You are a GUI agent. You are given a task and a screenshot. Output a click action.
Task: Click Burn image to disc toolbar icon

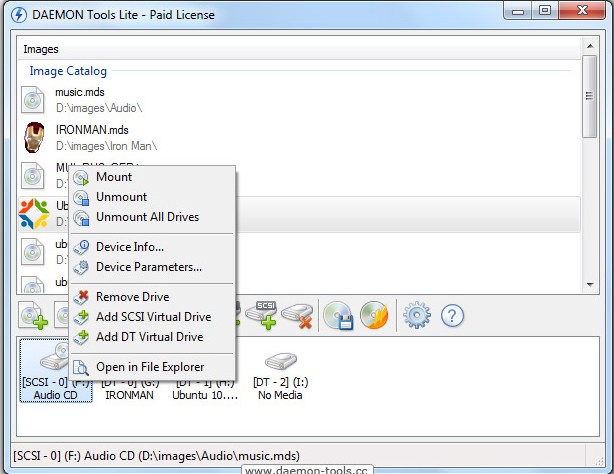(374, 315)
